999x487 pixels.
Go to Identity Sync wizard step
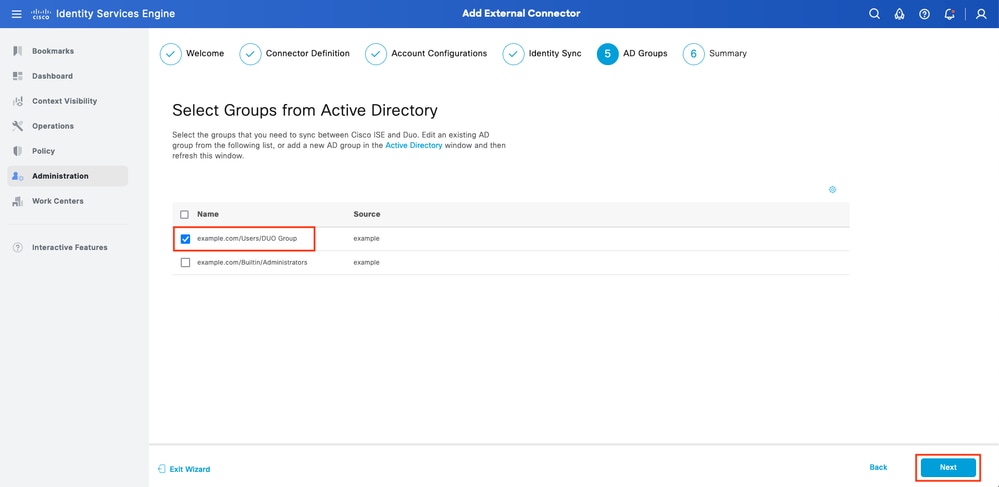[555, 54]
